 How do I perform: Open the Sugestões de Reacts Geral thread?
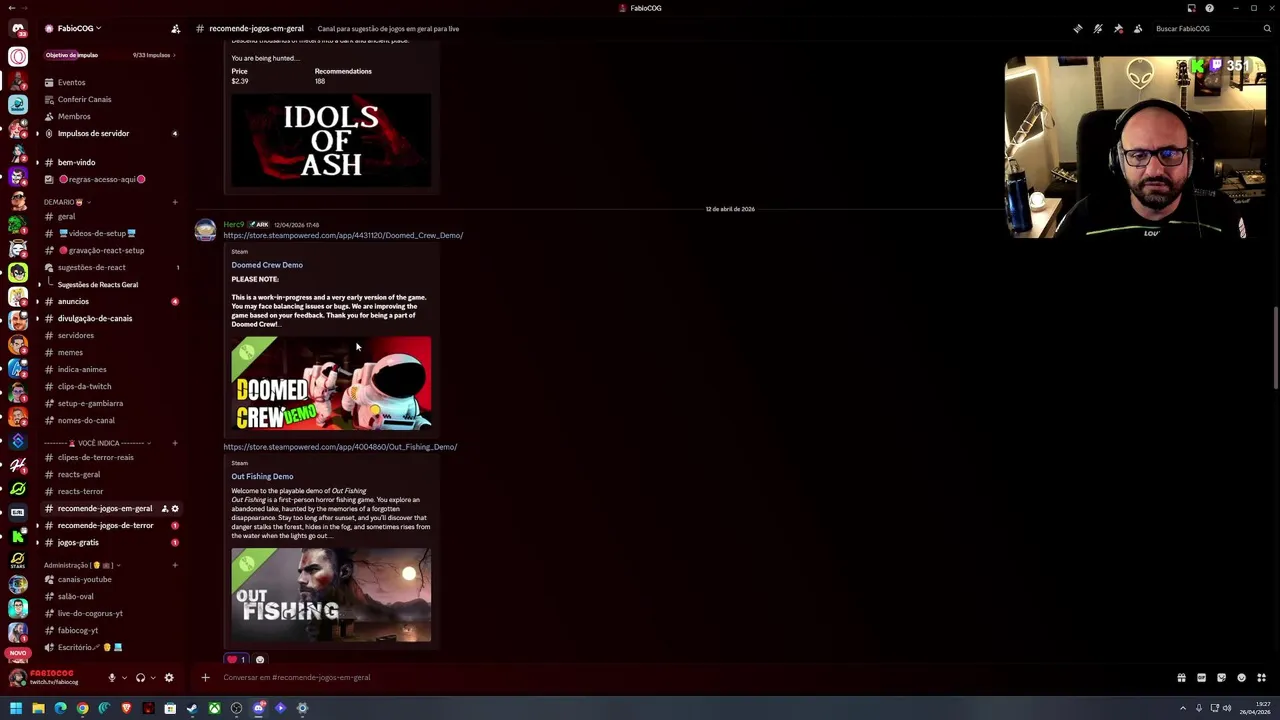click(98, 285)
